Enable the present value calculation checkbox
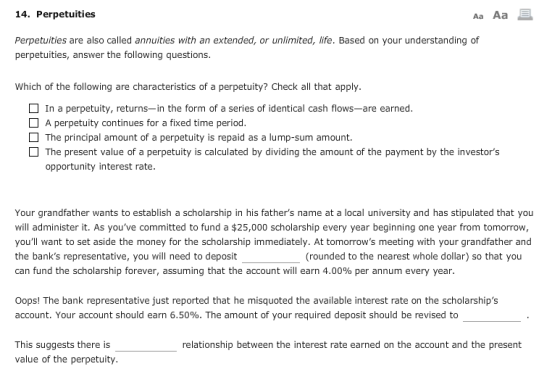The image size is (560, 382). (x=34, y=152)
